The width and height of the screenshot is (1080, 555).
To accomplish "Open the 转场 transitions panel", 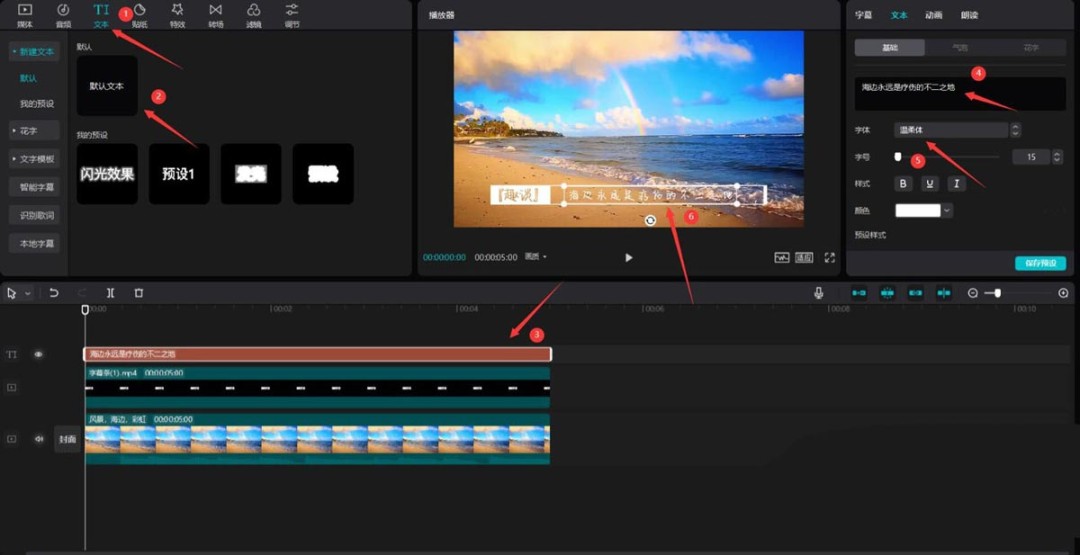I will pyautogui.click(x=215, y=14).
